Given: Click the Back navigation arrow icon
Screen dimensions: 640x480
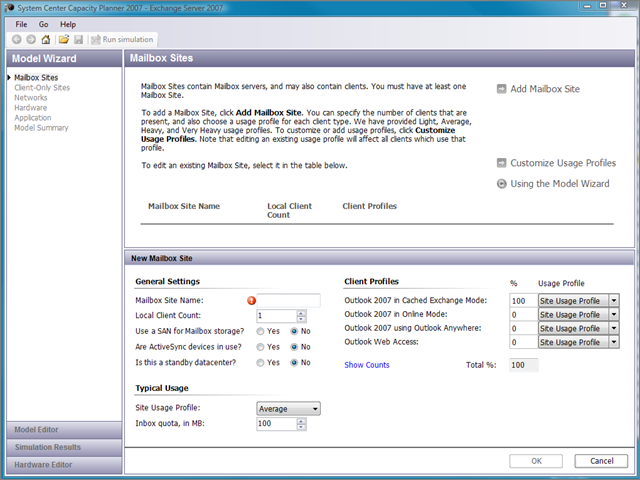Looking at the screenshot, I should pyautogui.click(x=16, y=39).
